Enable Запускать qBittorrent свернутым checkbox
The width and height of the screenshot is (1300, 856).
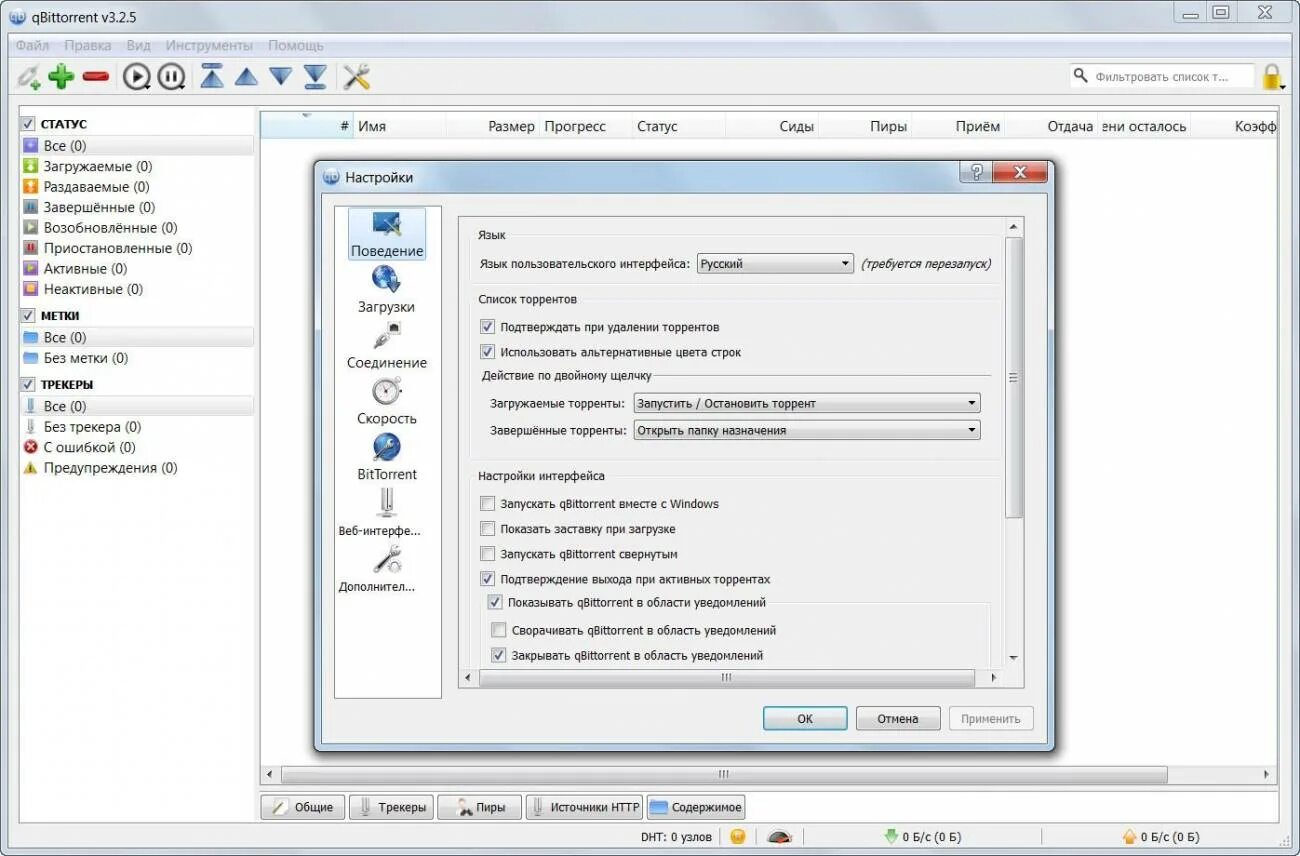pos(488,554)
